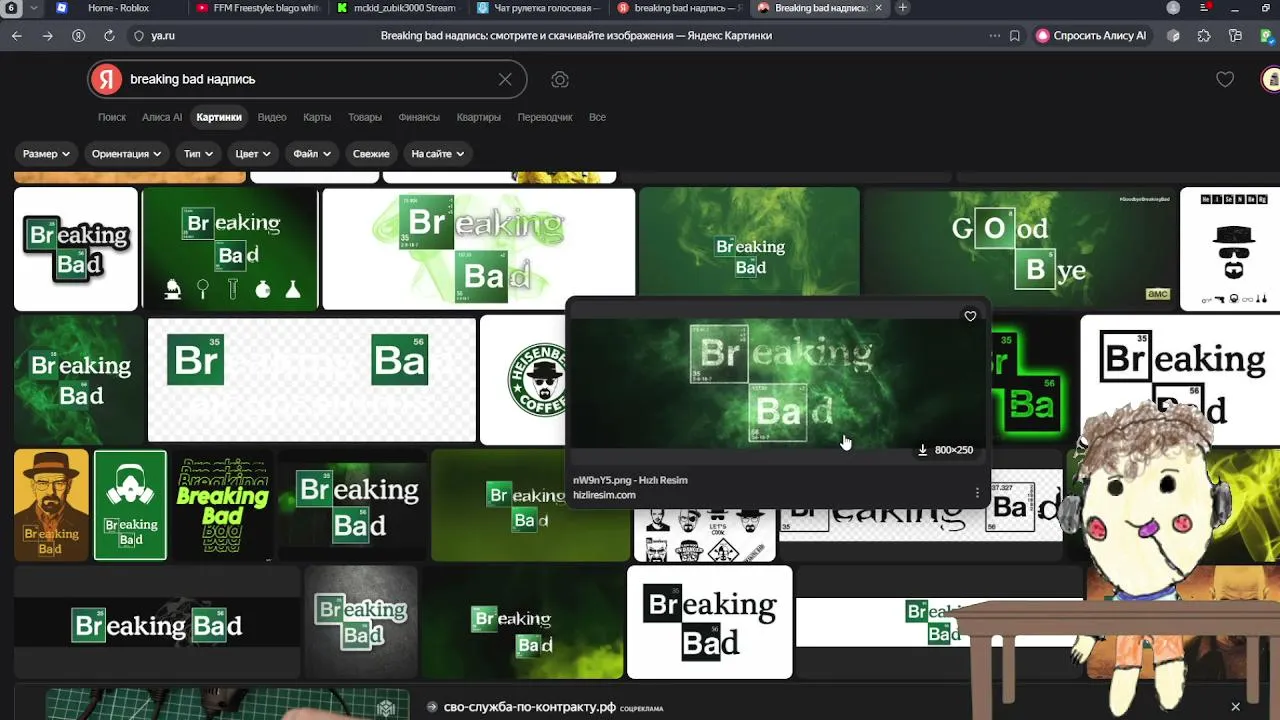
Task: Show all services via Все
Action: tap(597, 117)
